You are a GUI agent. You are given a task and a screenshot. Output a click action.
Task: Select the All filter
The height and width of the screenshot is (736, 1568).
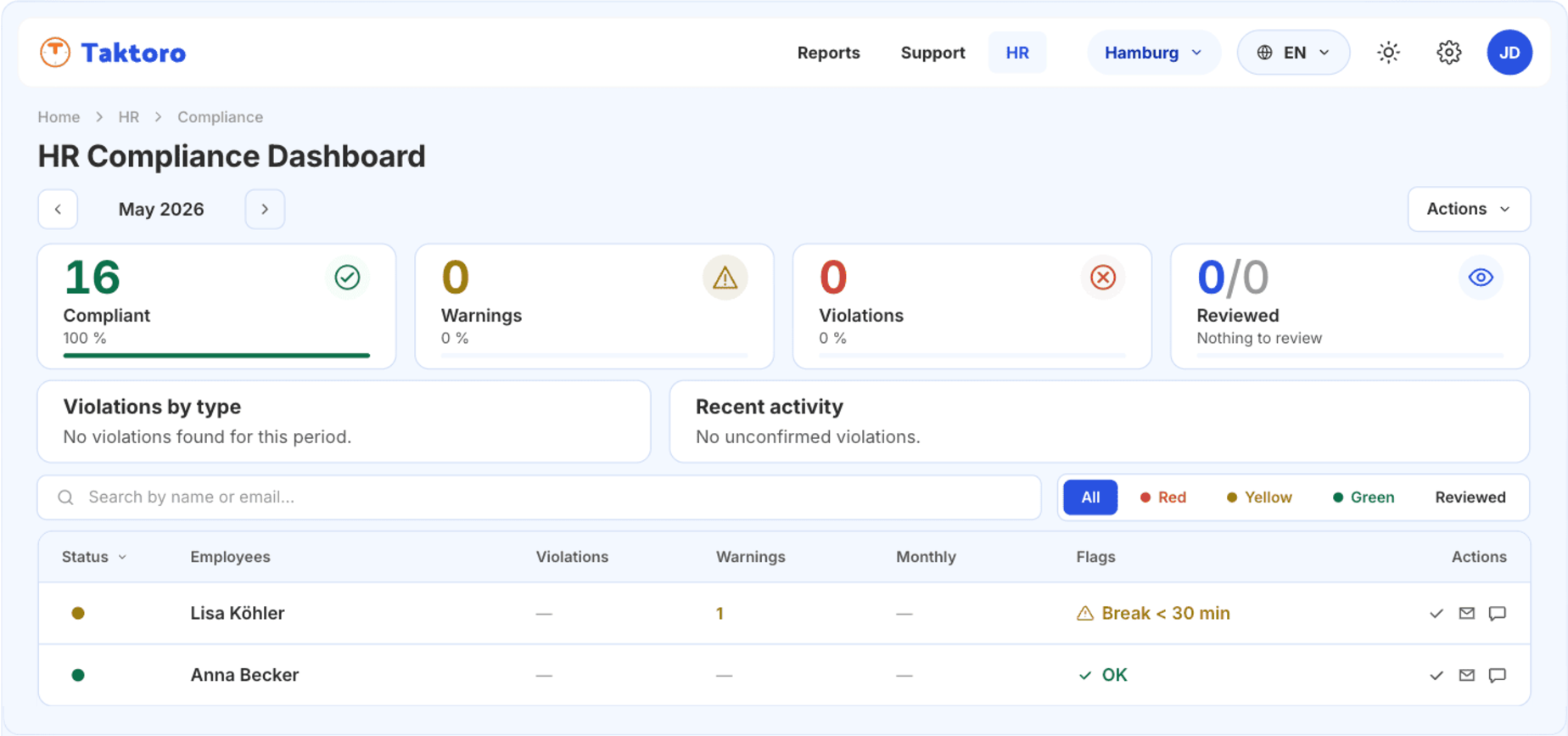pos(1090,497)
